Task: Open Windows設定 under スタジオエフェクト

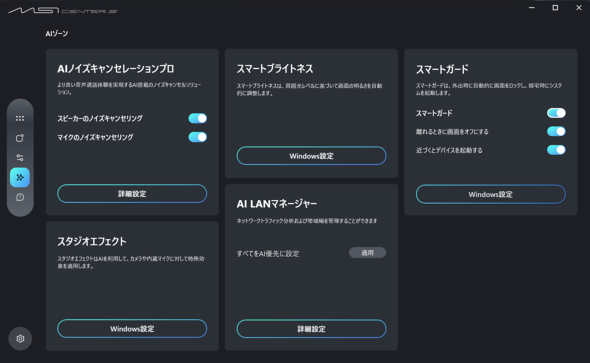Action: tap(132, 329)
